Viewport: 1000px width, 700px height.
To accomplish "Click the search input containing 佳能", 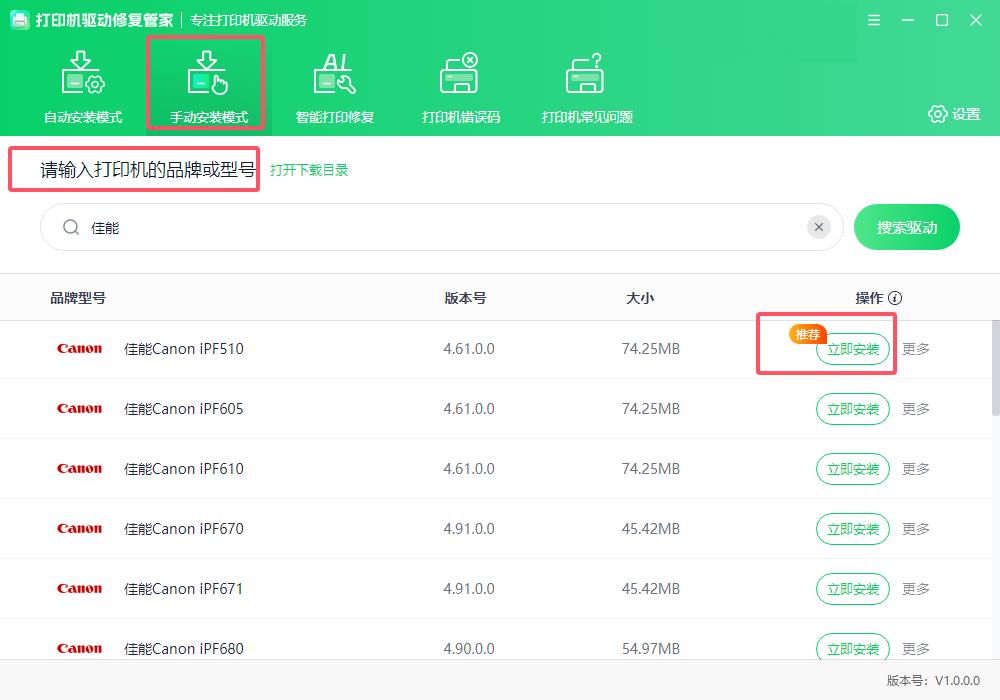I will point(440,228).
